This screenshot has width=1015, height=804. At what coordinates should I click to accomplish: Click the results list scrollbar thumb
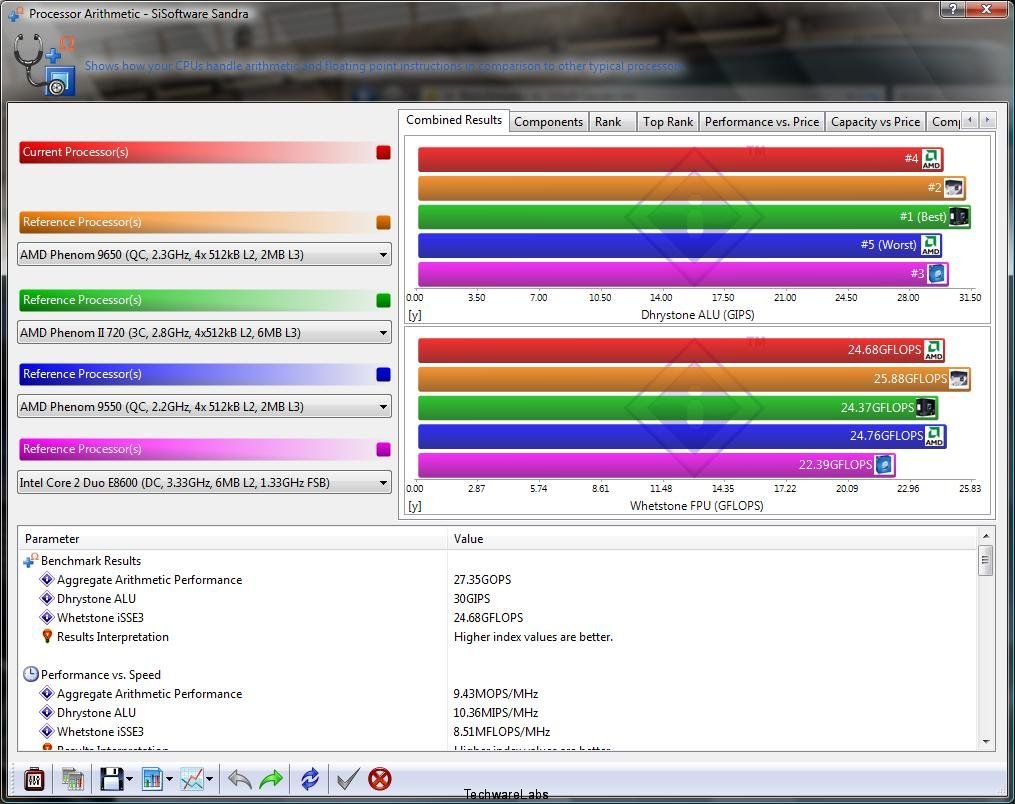pyautogui.click(x=985, y=561)
